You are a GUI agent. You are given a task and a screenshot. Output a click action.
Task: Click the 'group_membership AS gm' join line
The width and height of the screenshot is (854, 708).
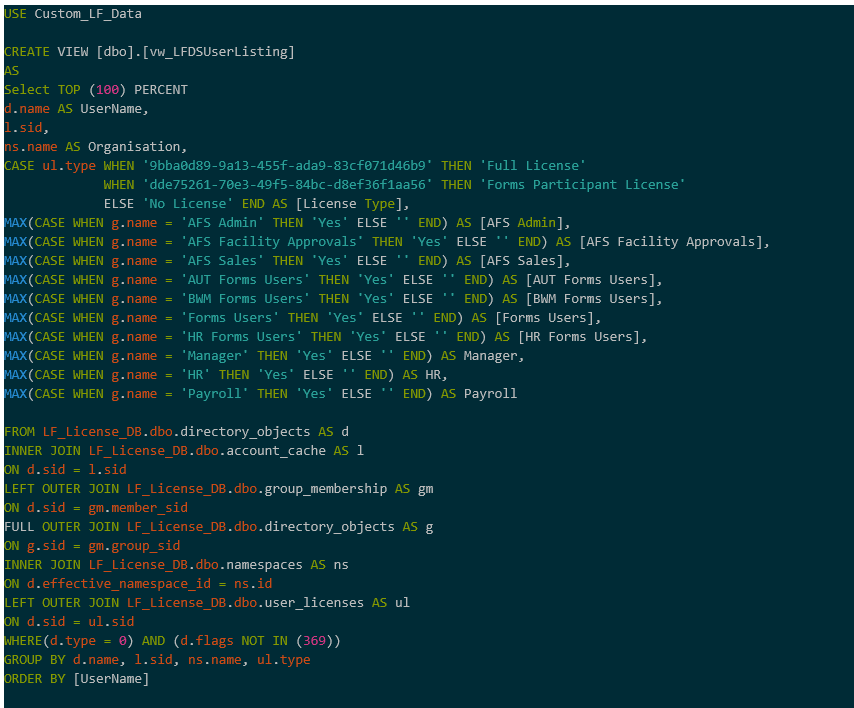point(219,489)
